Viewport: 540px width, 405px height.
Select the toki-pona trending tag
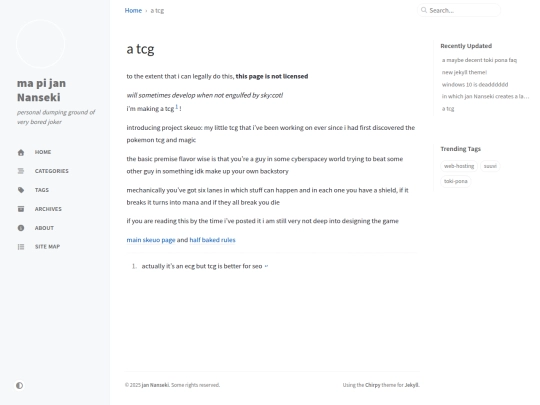point(455,181)
